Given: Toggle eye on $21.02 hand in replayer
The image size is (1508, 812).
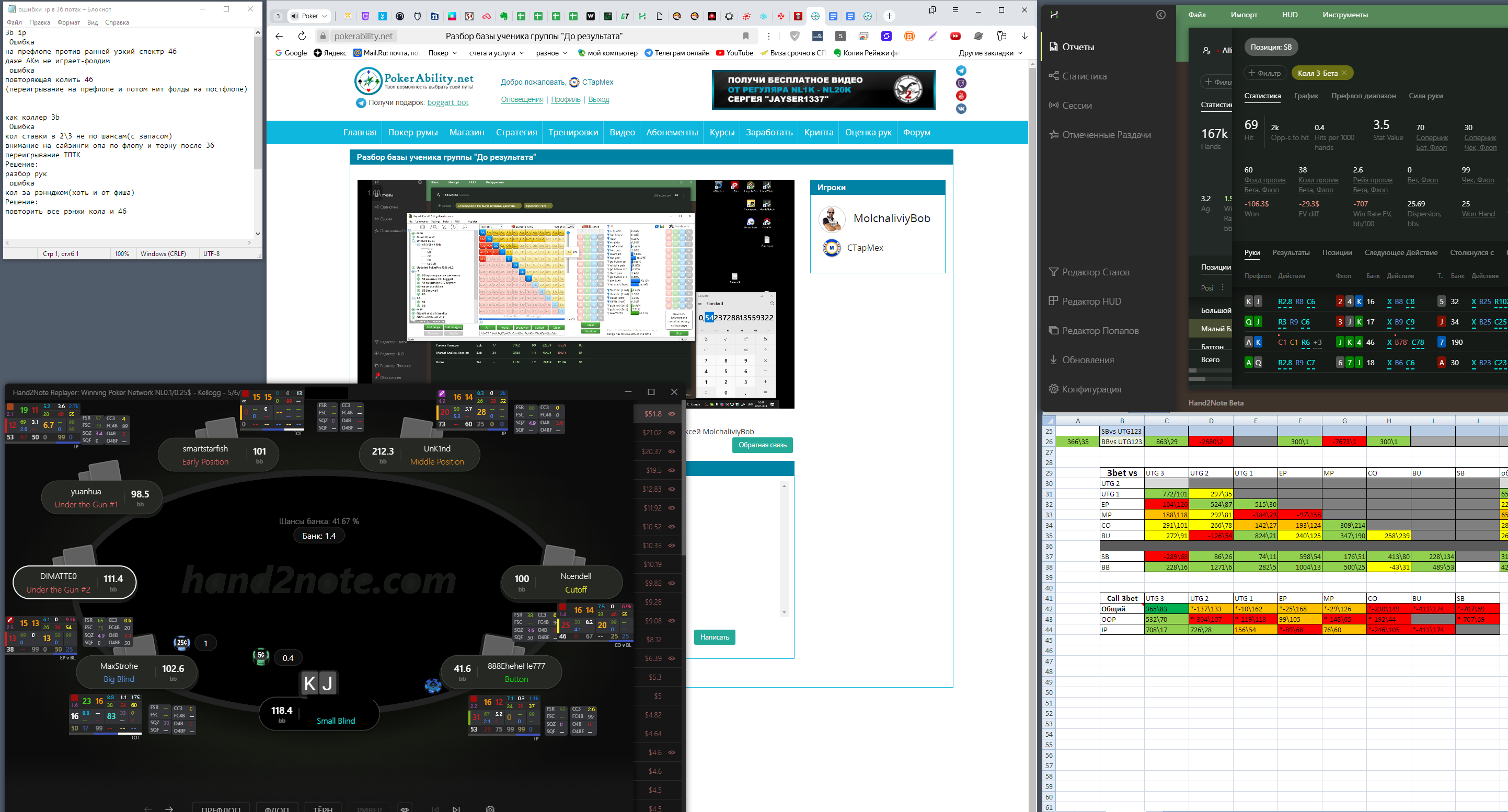Looking at the screenshot, I should [x=672, y=433].
